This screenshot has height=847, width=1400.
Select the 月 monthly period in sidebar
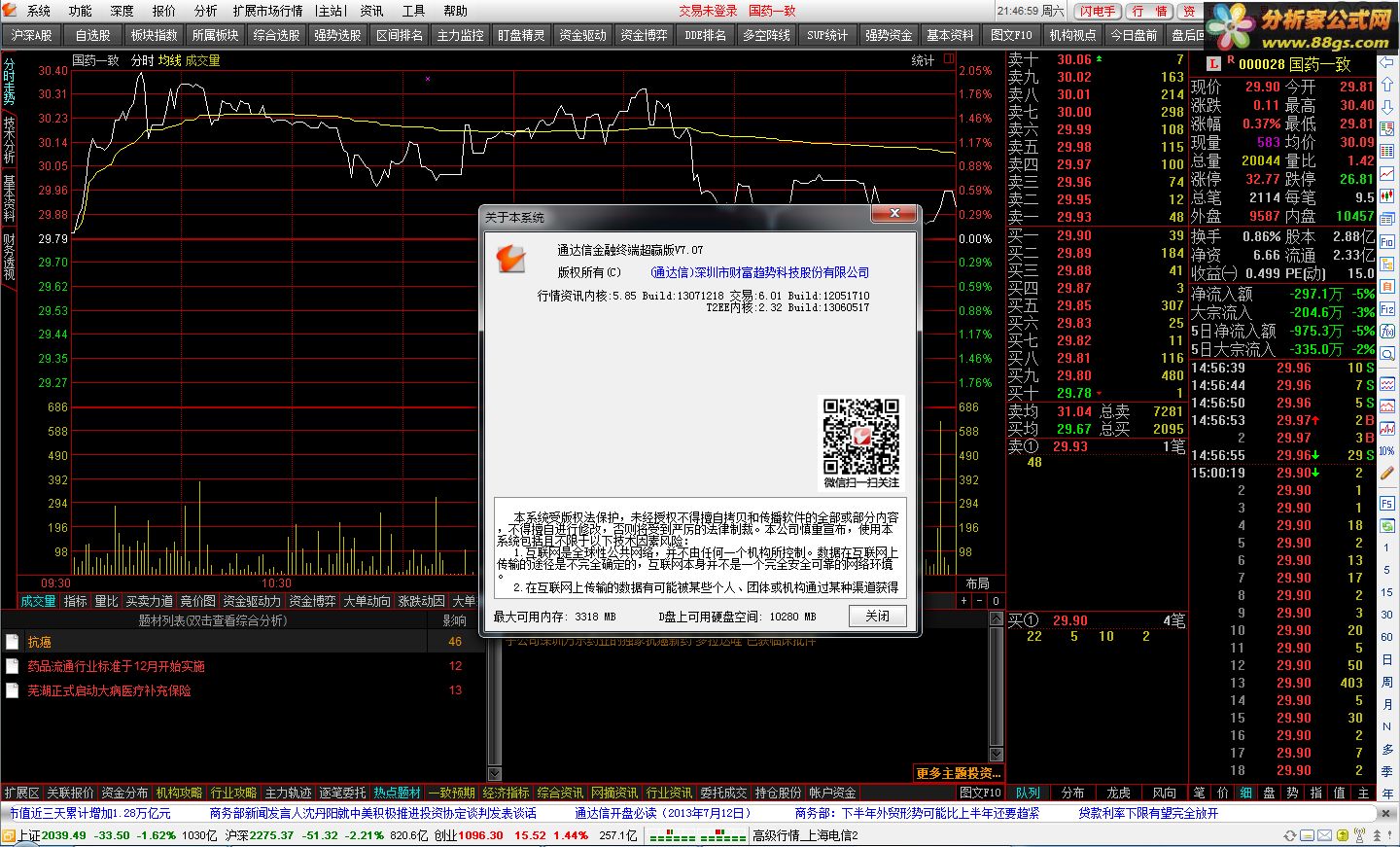point(1387,704)
